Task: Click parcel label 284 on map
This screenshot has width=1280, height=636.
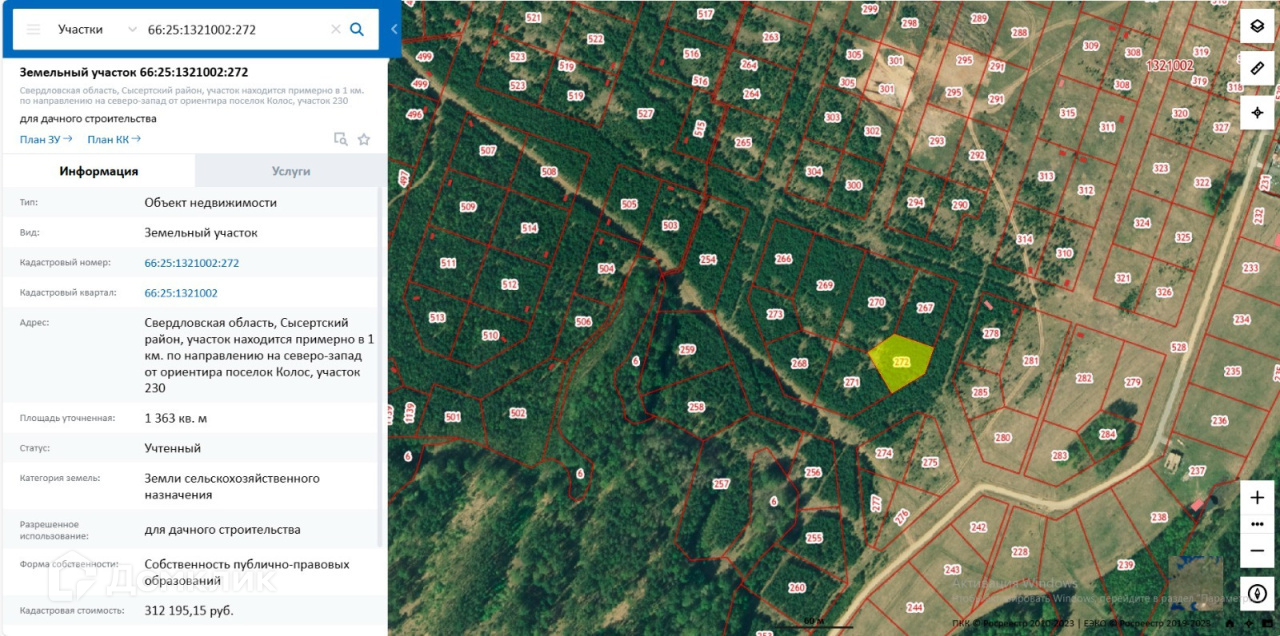Action: click(1107, 435)
